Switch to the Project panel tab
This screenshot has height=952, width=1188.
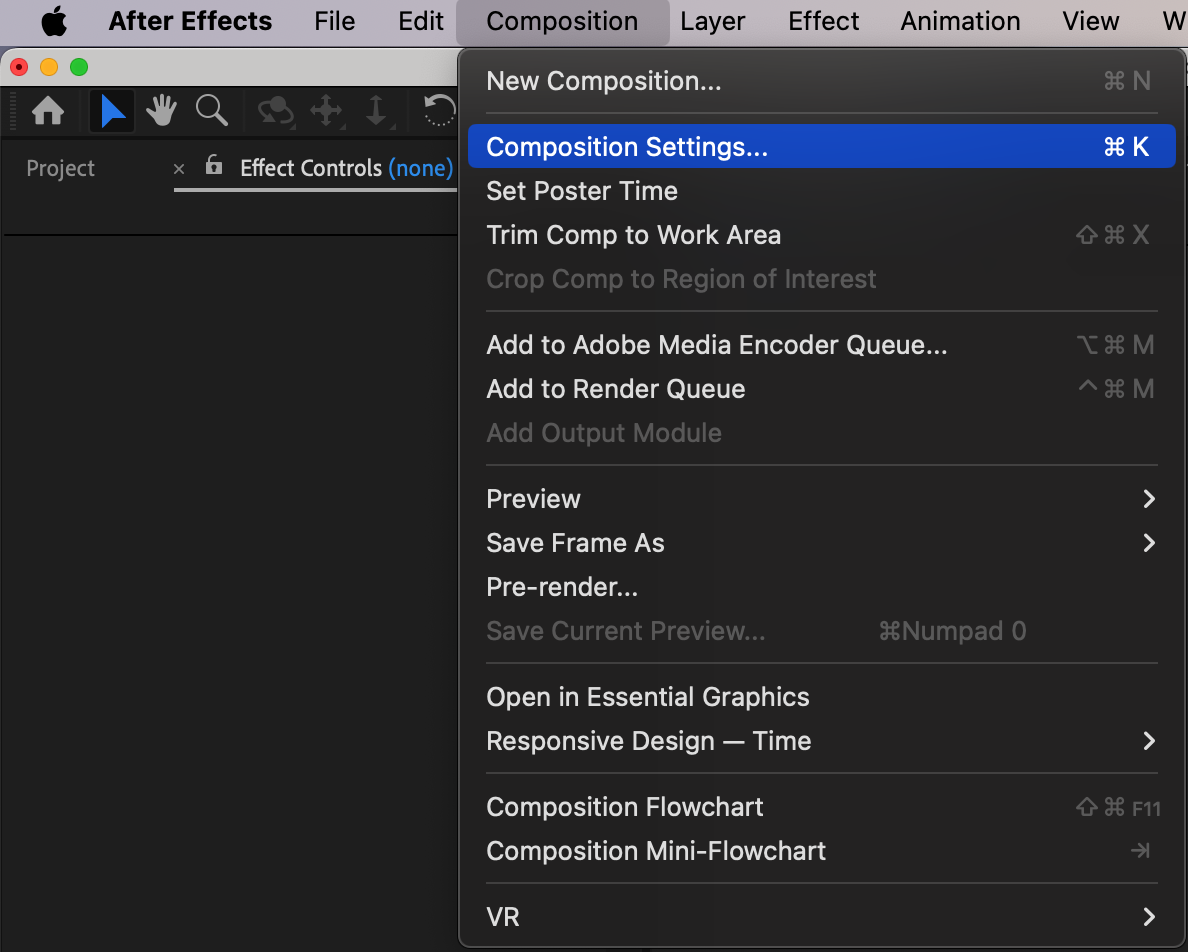pos(61,169)
